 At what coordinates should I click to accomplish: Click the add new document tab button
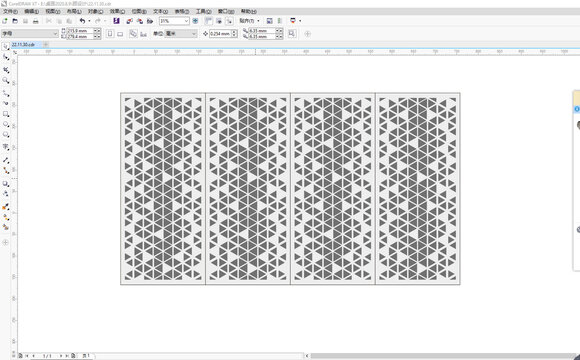click(x=46, y=44)
